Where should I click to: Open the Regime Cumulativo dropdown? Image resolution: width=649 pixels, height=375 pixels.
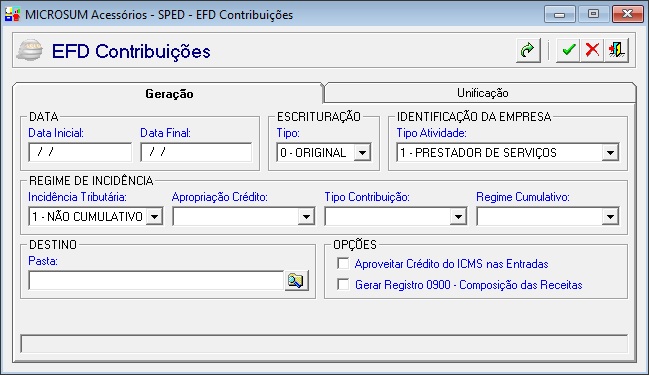point(610,216)
